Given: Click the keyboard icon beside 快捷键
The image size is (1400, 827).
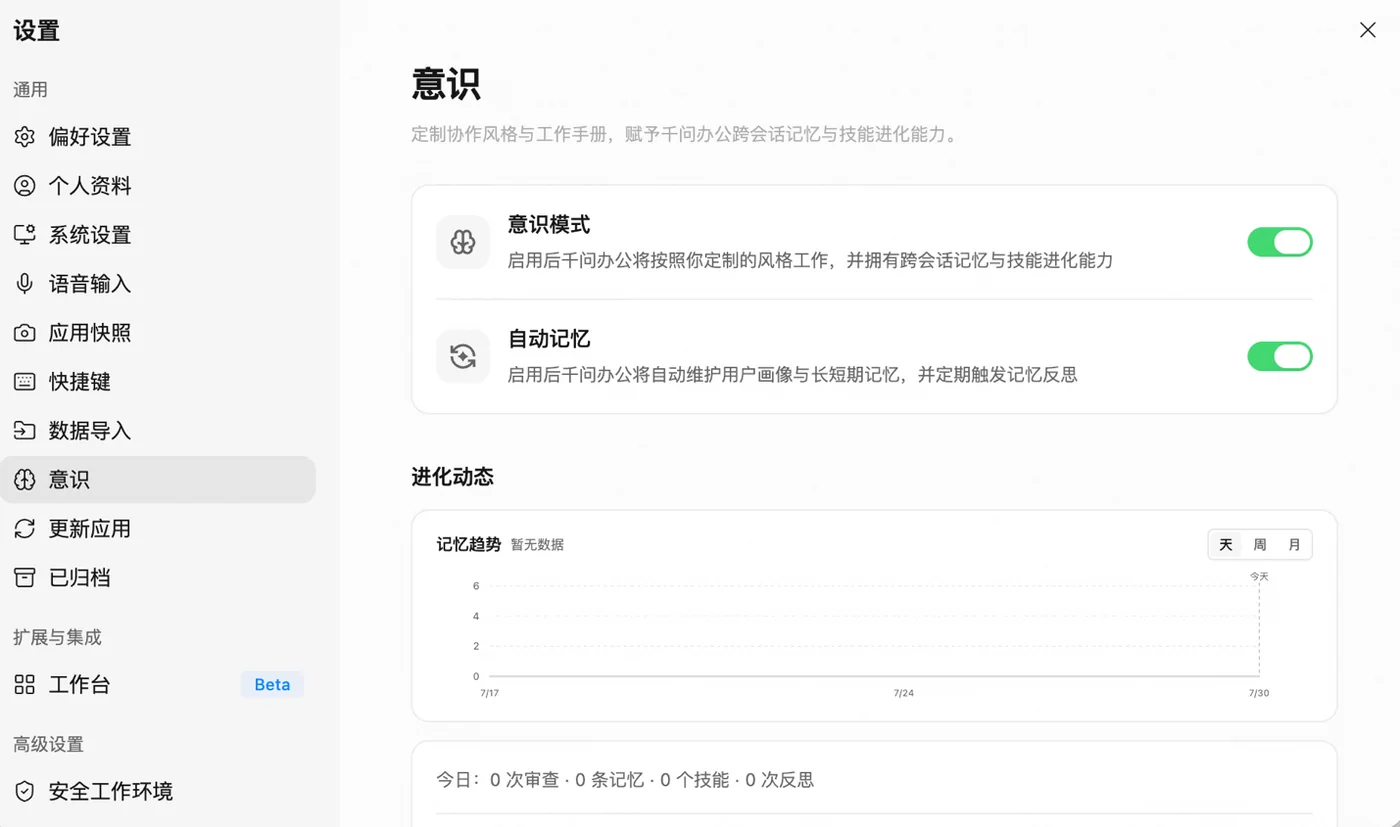Looking at the screenshot, I should (24, 382).
